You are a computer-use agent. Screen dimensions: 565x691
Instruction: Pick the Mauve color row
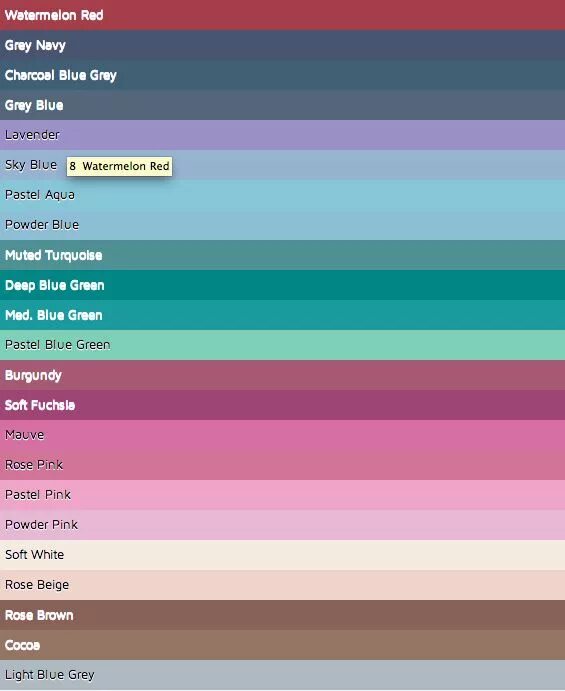pos(282,435)
